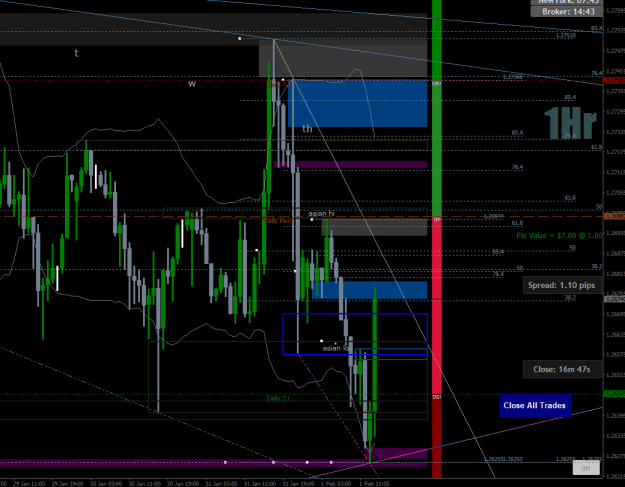Select the green Pip Value text
Screen dimensions: 625x487
click(559, 236)
